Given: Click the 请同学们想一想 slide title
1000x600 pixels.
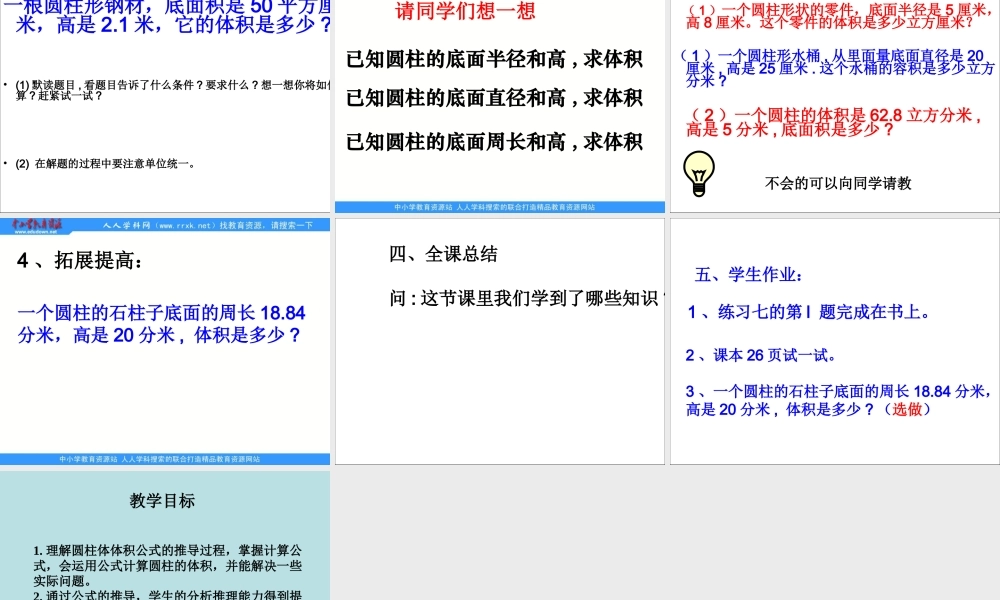Looking at the screenshot, I should click(x=465, y=12).
